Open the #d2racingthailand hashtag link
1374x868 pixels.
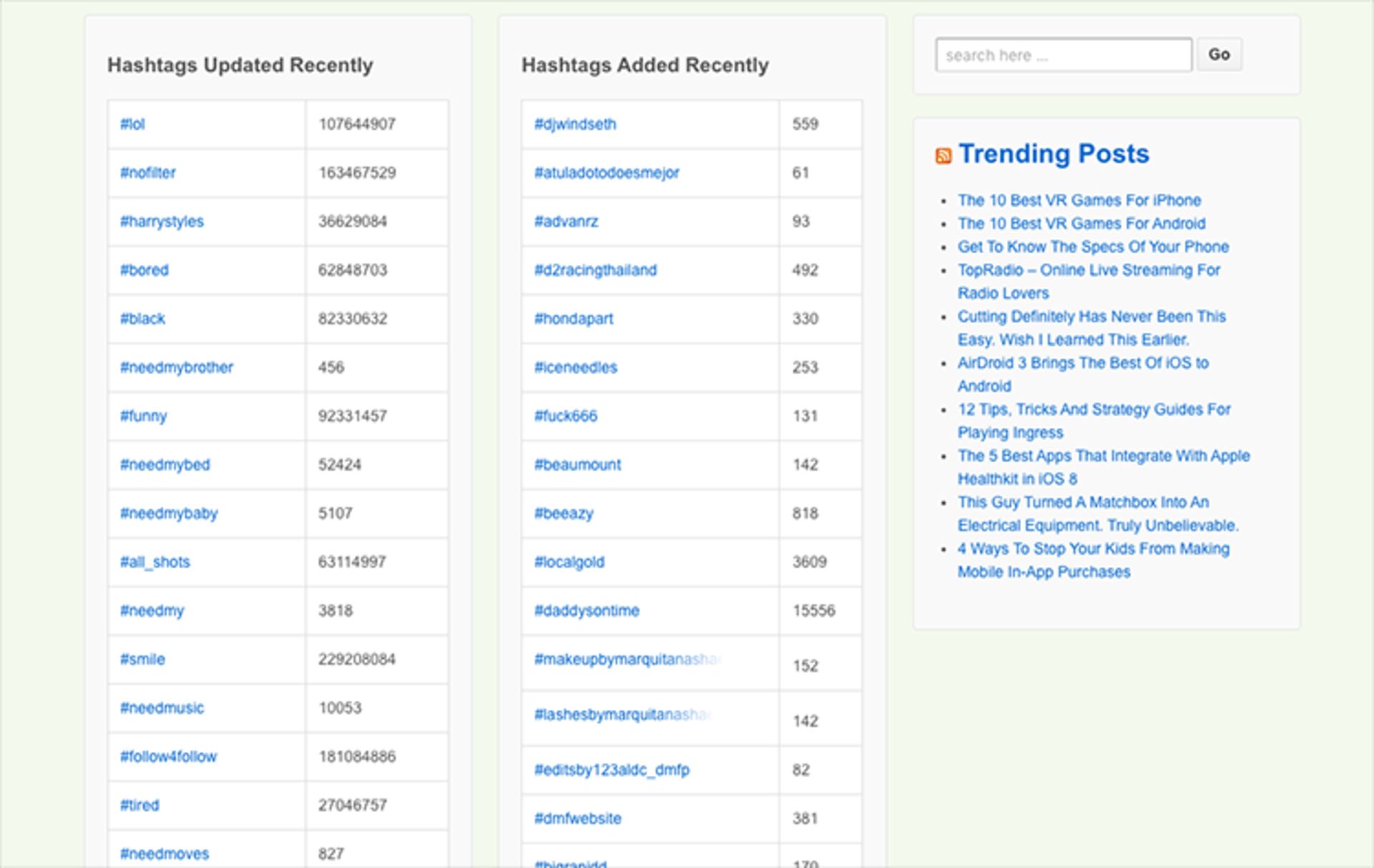pos(596,270)
